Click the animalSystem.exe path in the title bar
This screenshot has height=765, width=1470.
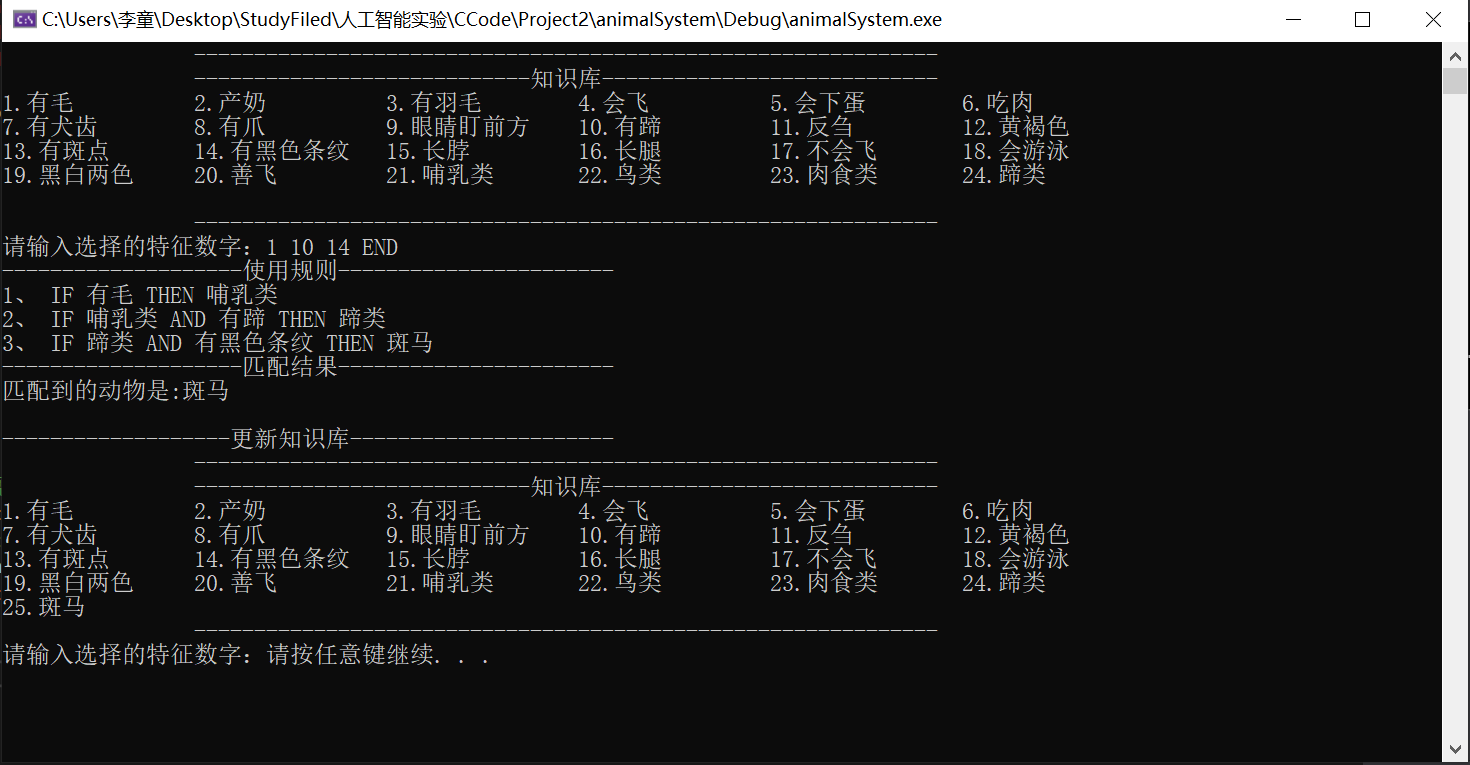pyautogui.click(x=492, y=20)
